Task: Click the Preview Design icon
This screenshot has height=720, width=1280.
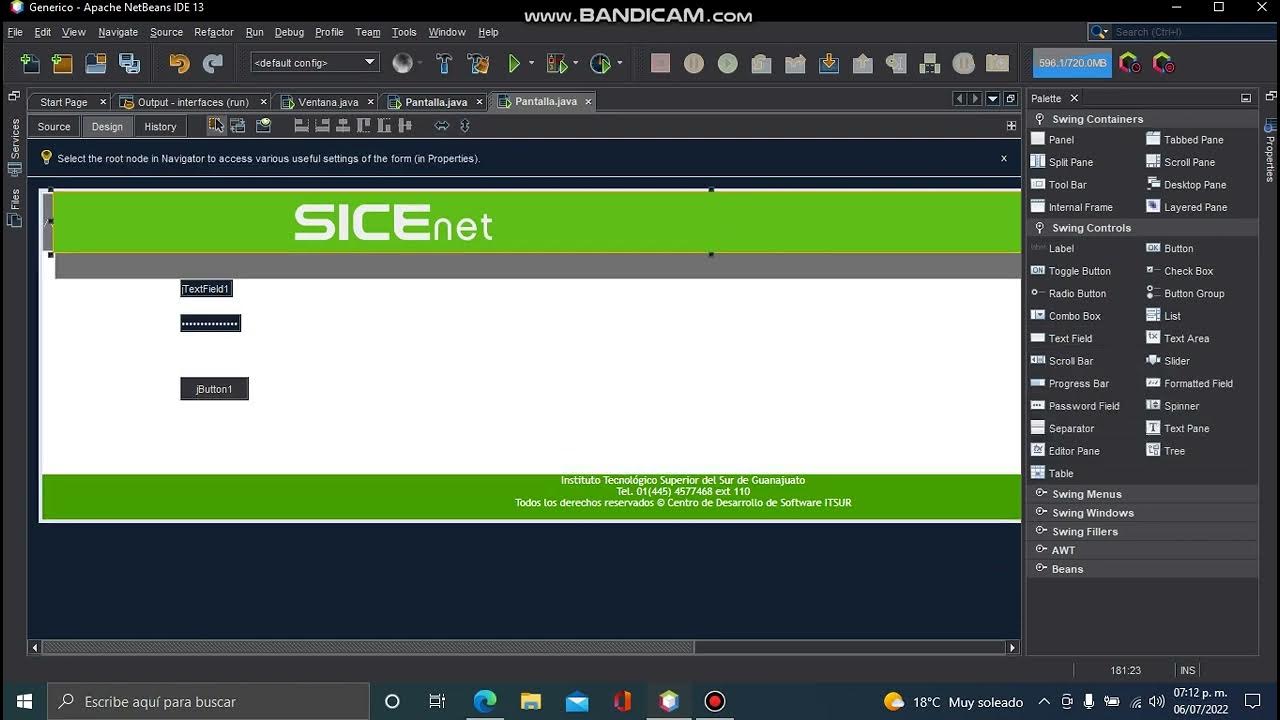Action: [264, 126]
